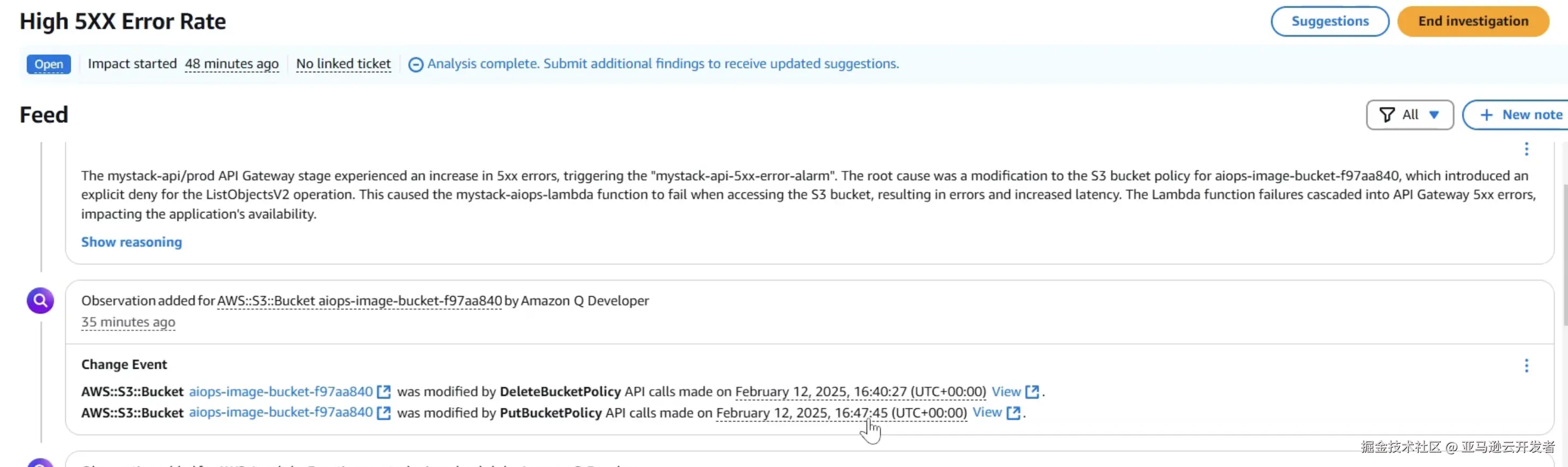
Task: End the investigation
Action: (1473, 22)
